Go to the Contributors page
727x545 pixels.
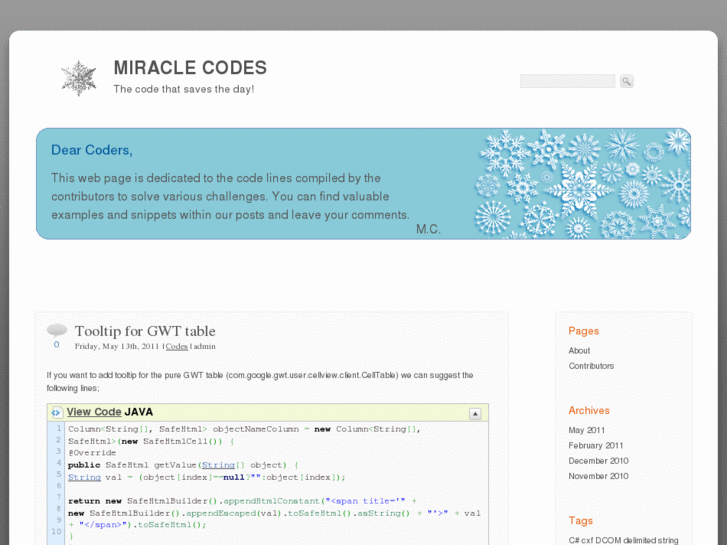[x=591, y=366]
